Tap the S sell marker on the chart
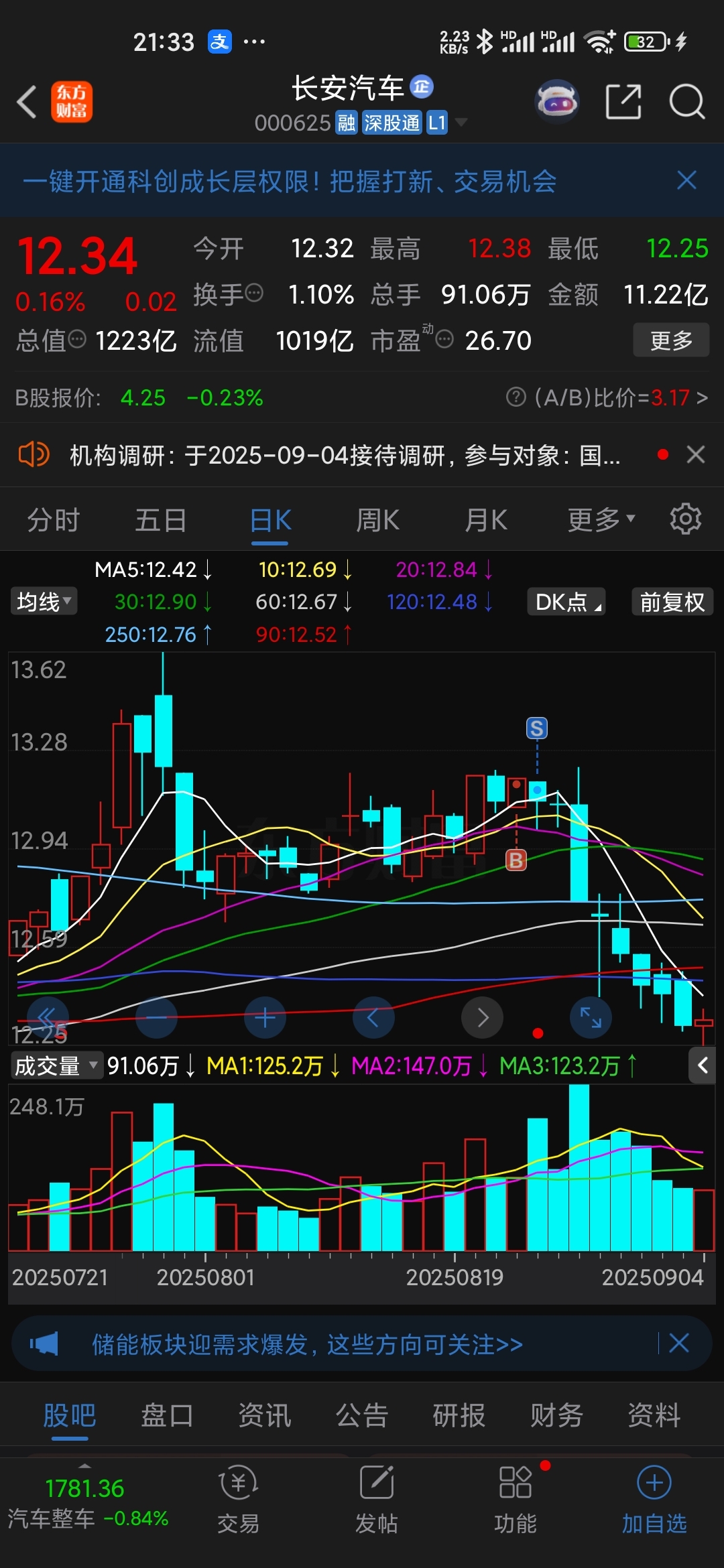 click(x=537, y=728)
